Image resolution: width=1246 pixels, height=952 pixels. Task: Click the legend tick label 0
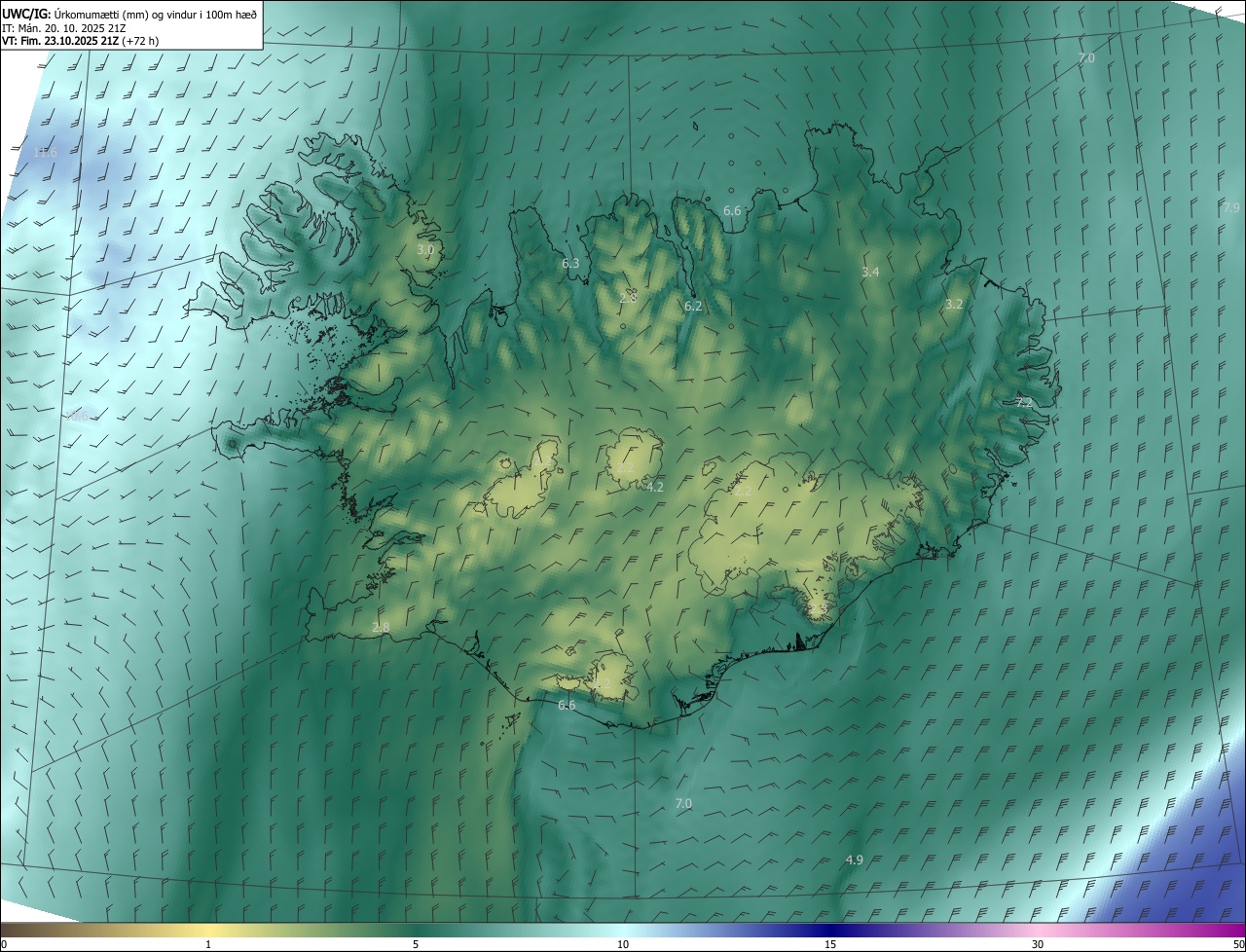[4, 944]
